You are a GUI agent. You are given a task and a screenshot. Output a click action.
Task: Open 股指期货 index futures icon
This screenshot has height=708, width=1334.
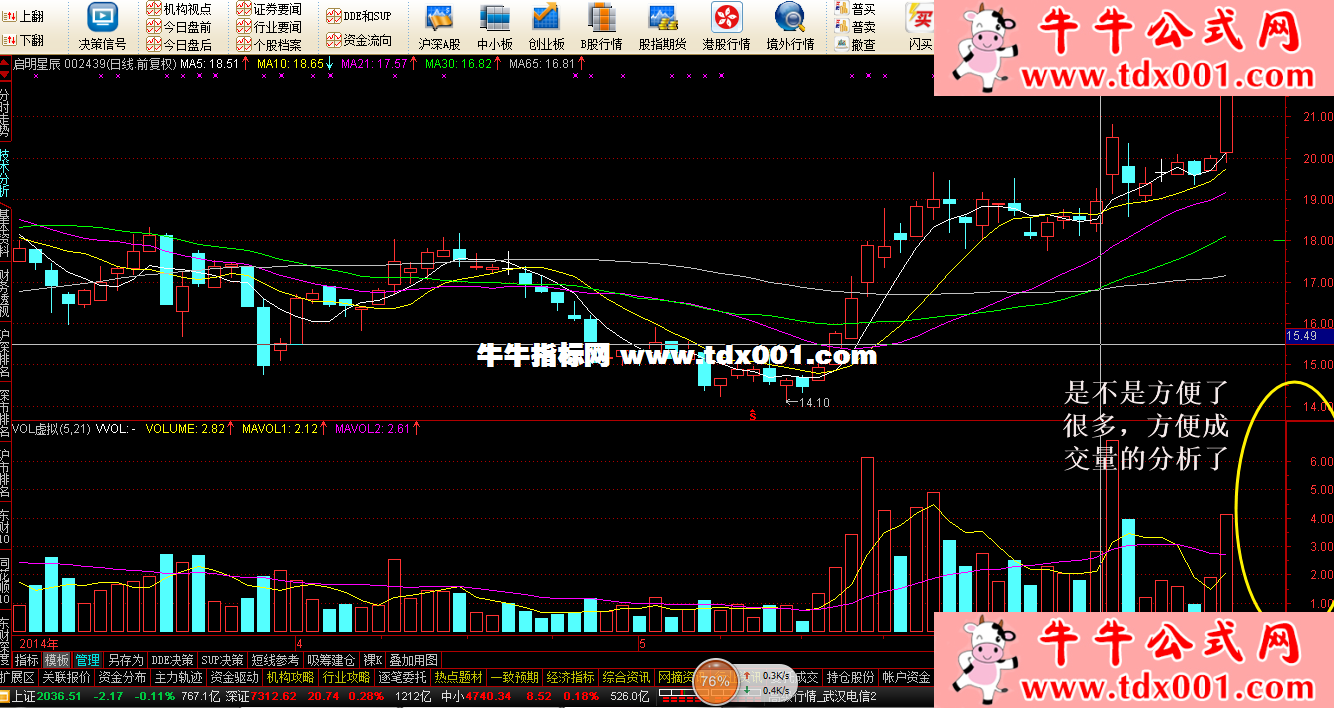(662, 28)
